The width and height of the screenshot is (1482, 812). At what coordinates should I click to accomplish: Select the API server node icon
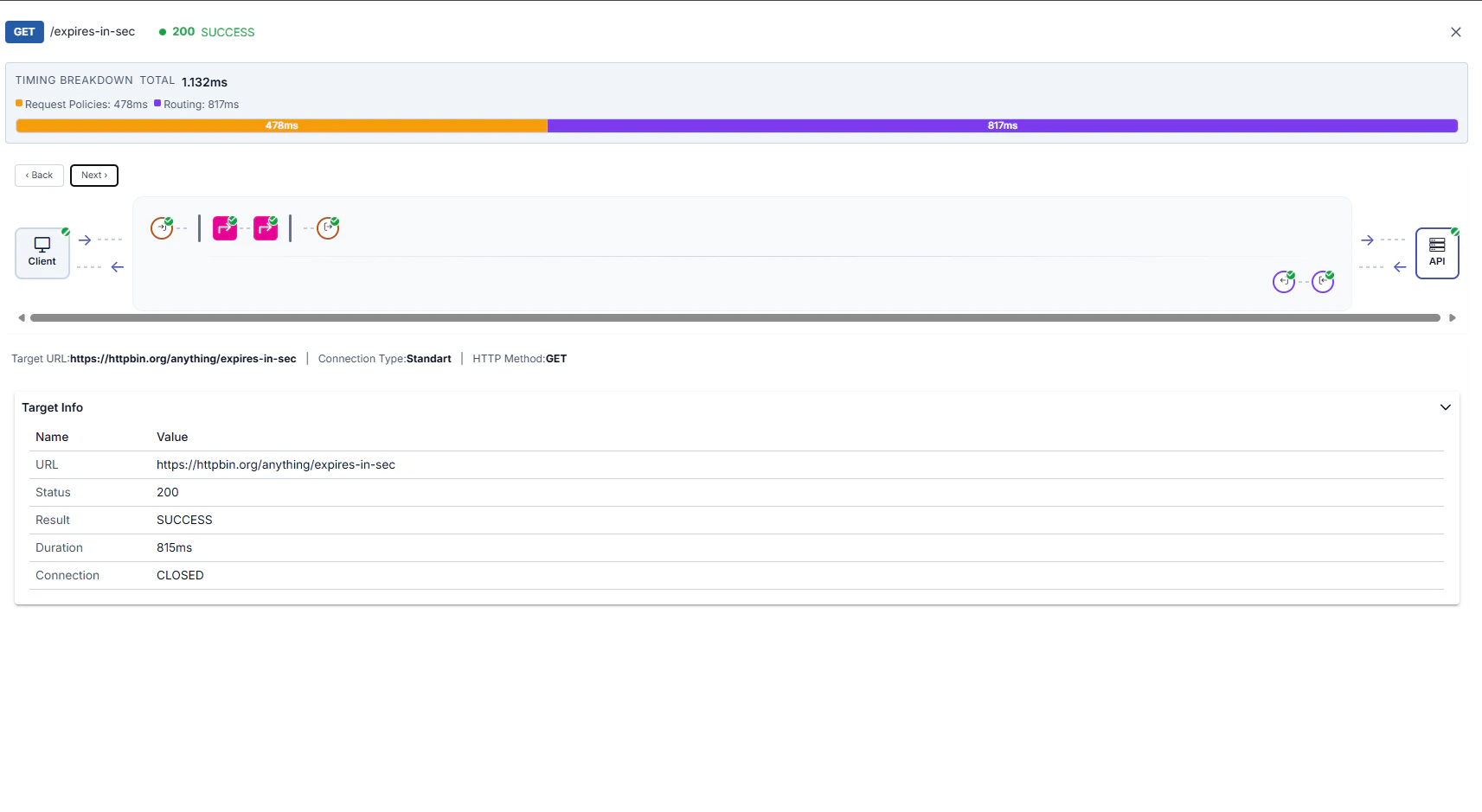tap(1436, 252)
